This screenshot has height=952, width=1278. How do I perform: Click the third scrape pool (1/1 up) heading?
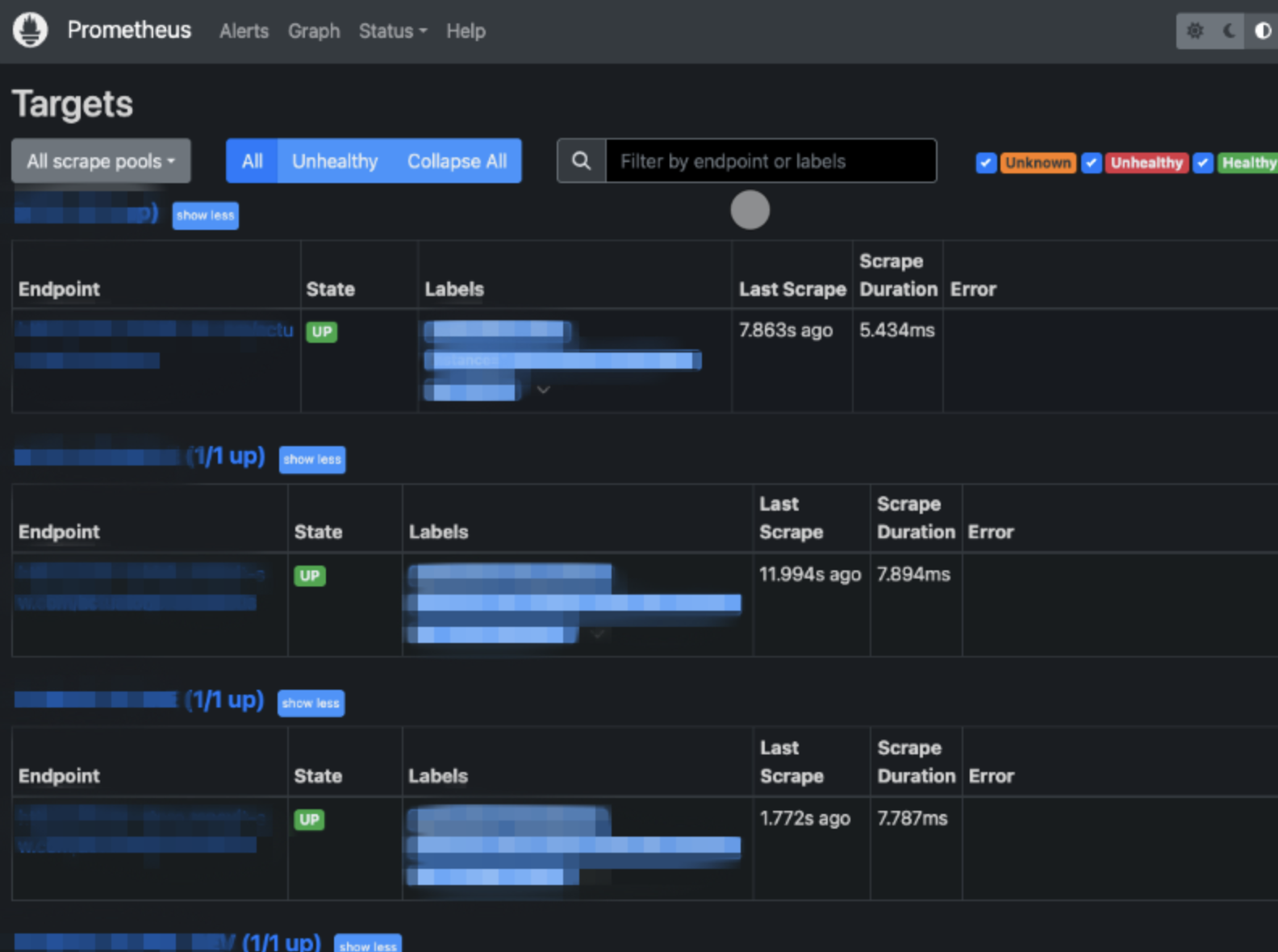click(x=140, y=699)
